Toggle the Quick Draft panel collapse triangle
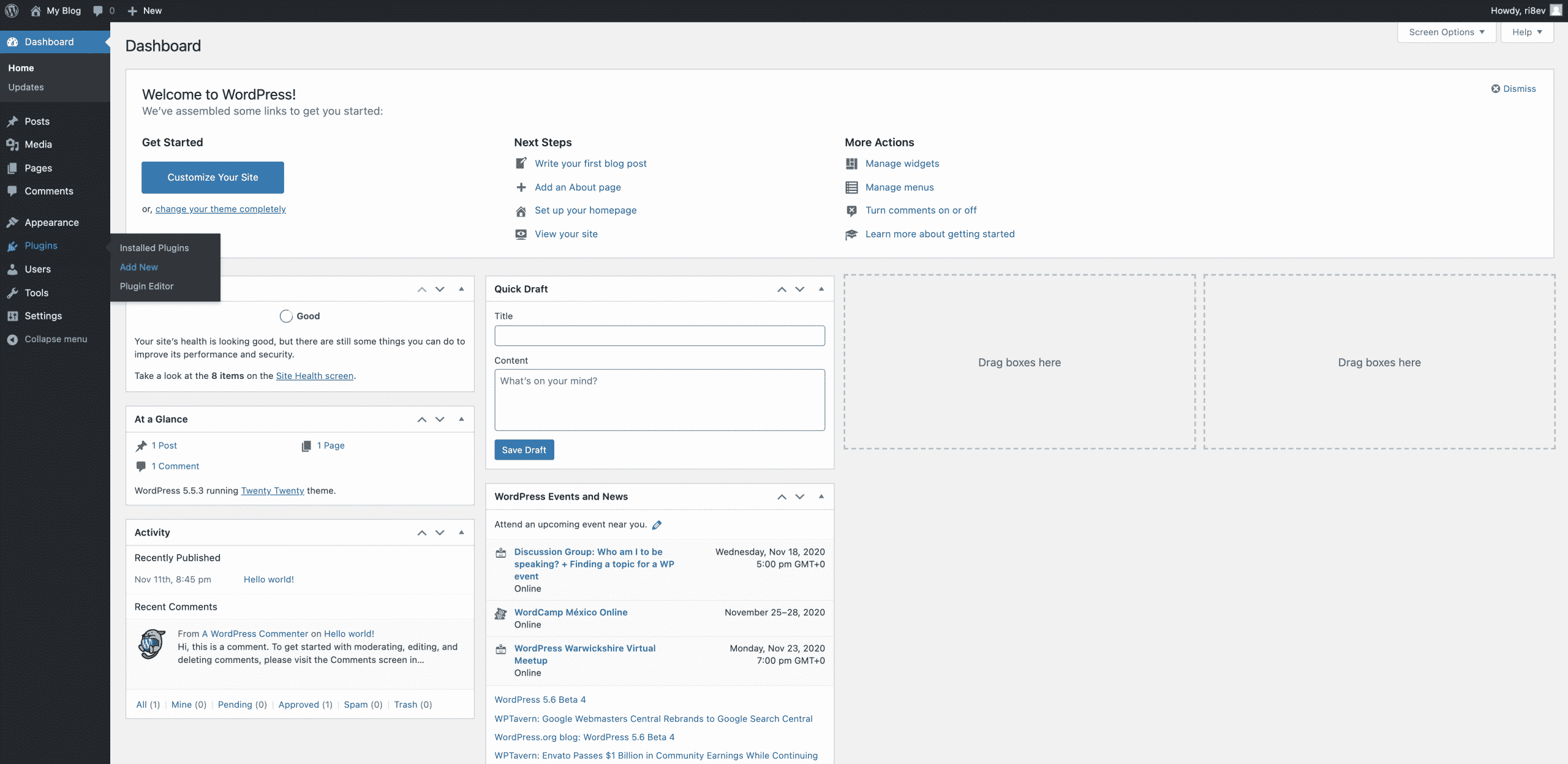 pyautogui.click(x=821, y=289)
